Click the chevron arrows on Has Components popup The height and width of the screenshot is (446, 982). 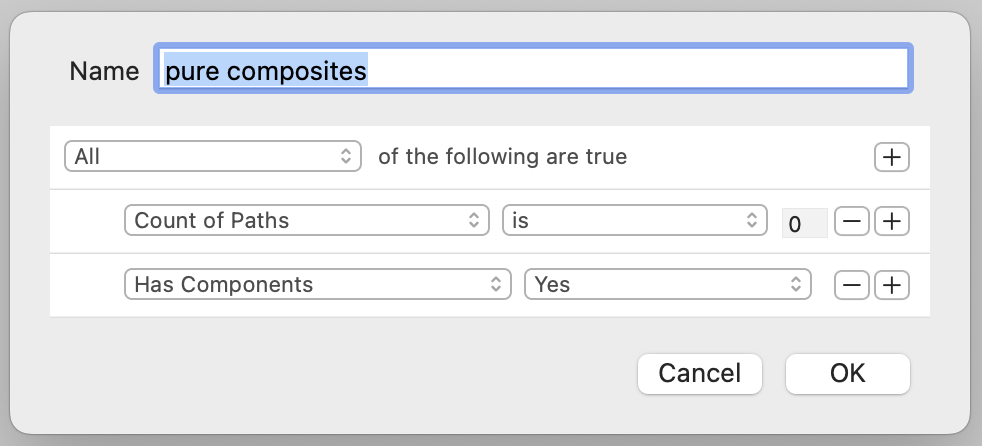click(x=496, y=285)
